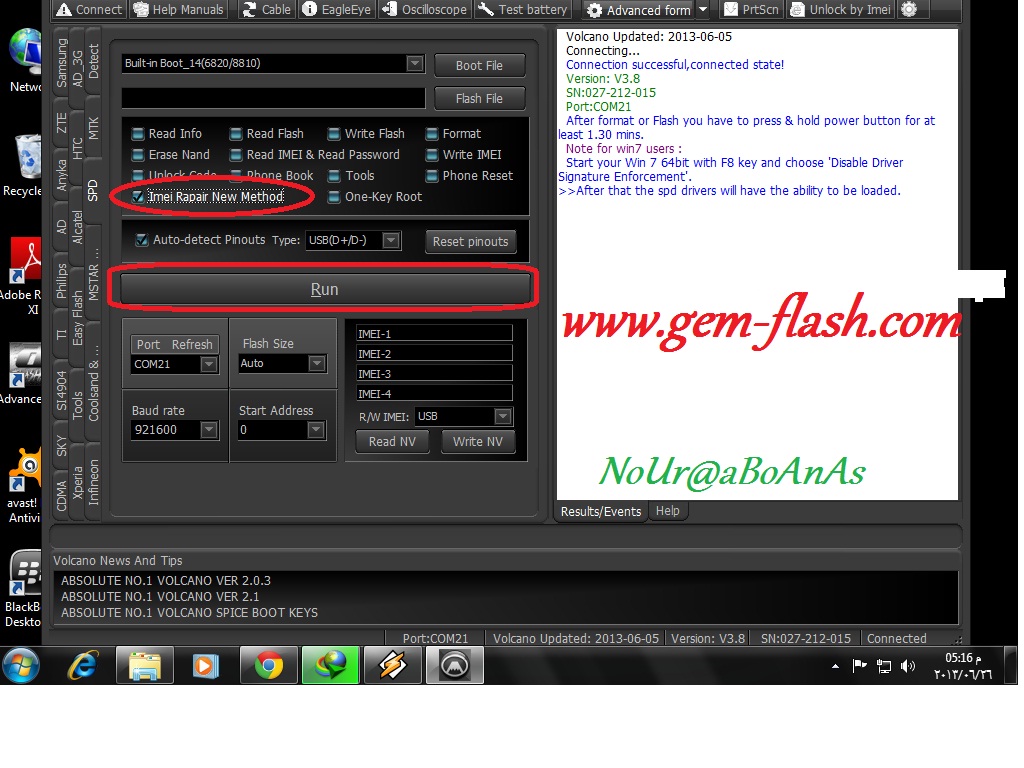This screenshot has width=1024, height=768.
Task: Open Windows Media Player from taskbar
Action: [x=206, y=665]
